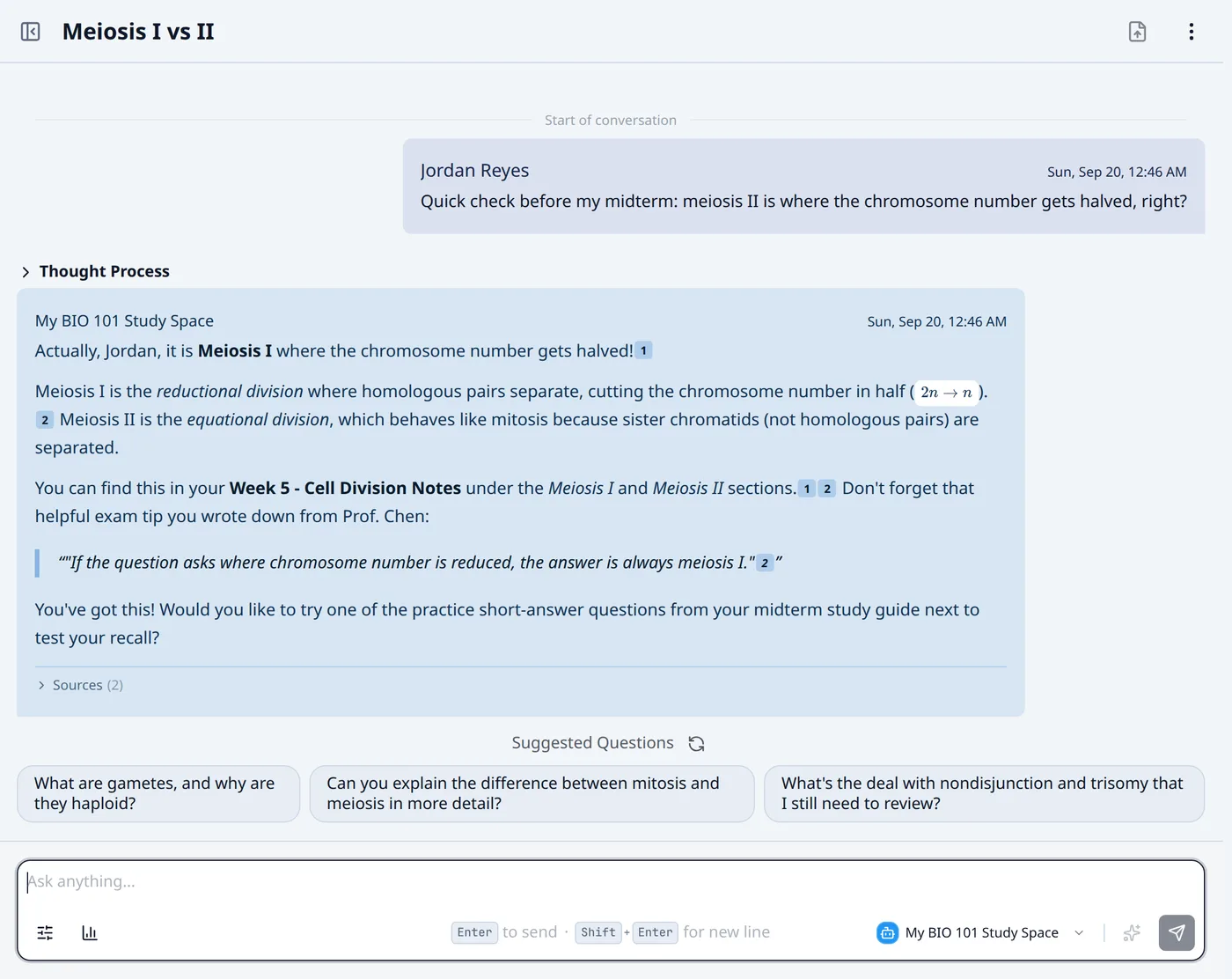Select the nondisjunction and trisomy suggestion
Screen dimensions: 1232x979
point(984,793)
